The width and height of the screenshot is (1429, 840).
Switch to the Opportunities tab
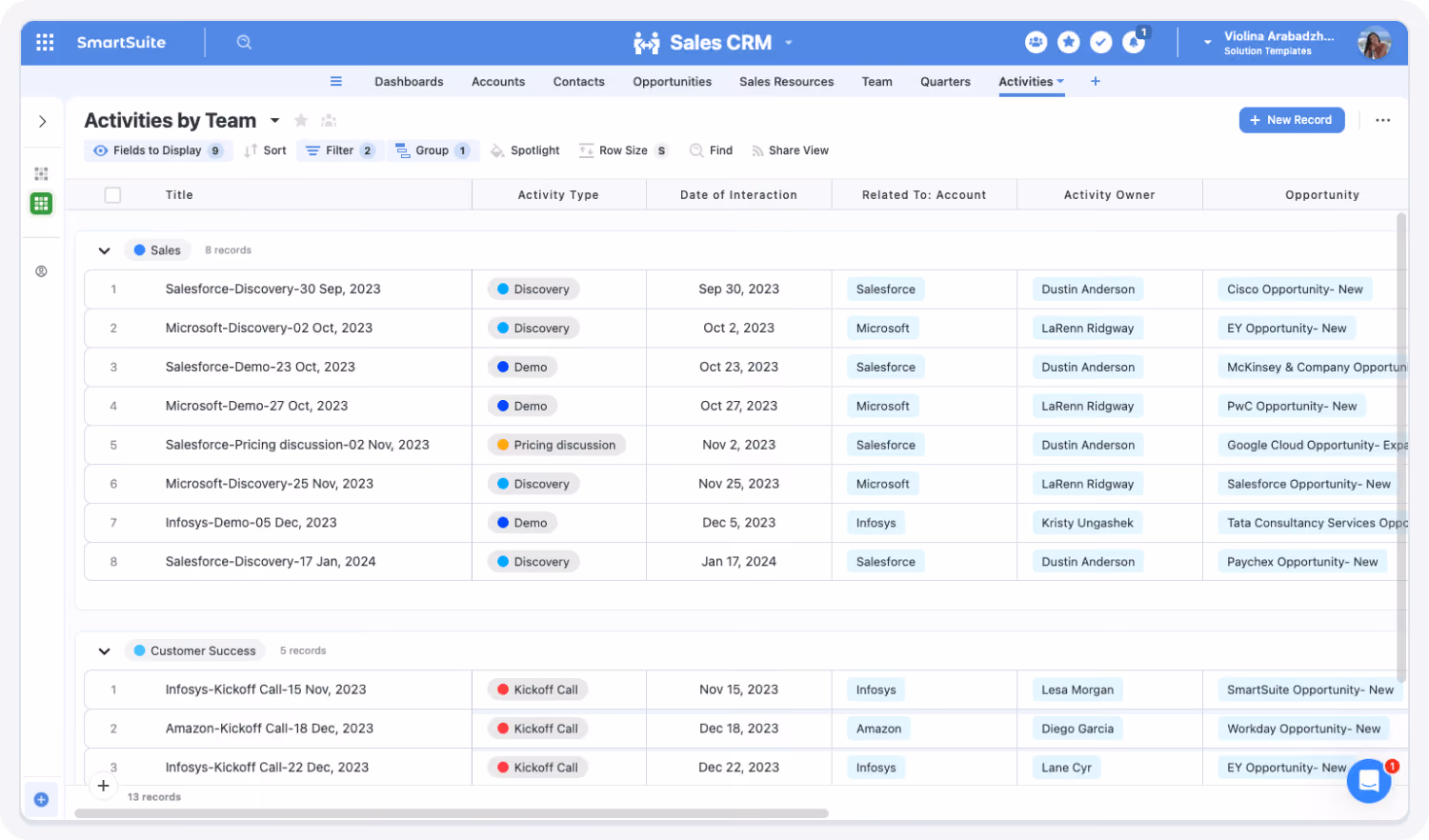coord(673,82)
